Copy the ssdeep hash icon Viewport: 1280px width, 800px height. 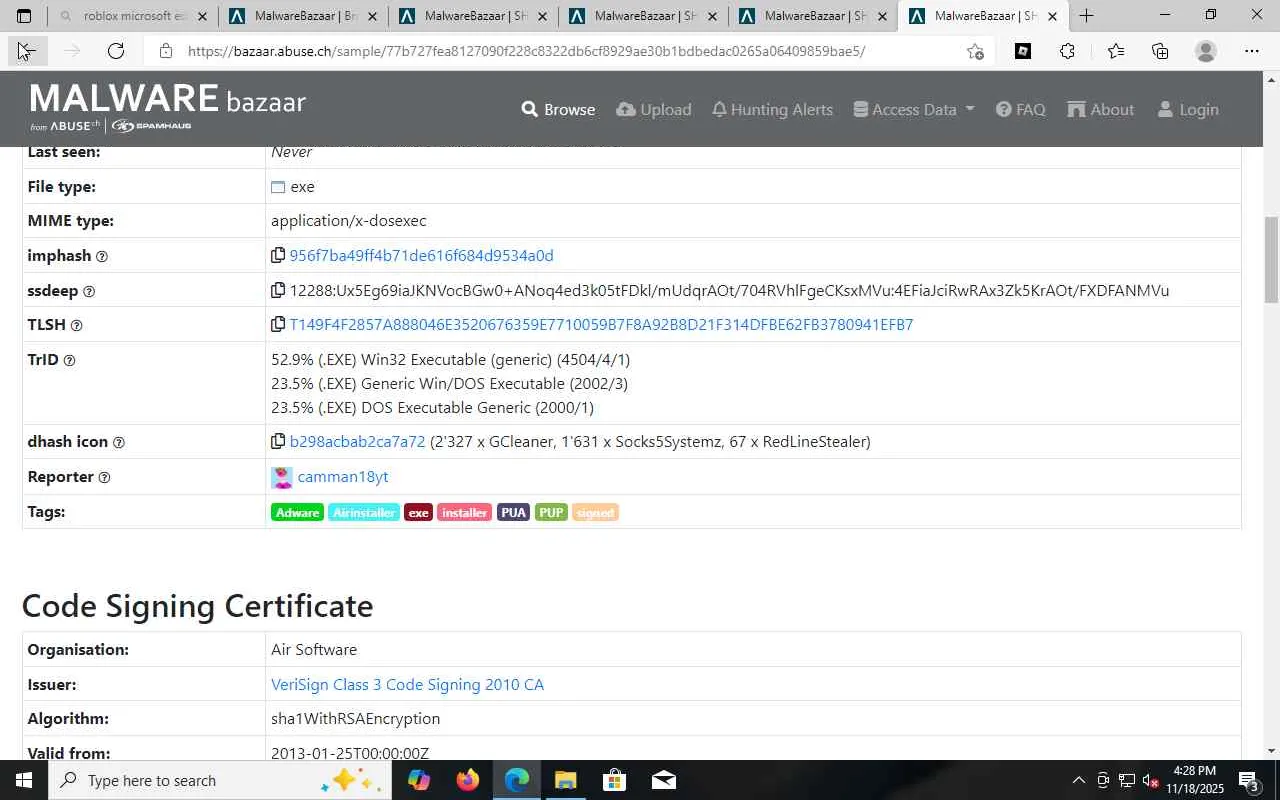point(278,290)
